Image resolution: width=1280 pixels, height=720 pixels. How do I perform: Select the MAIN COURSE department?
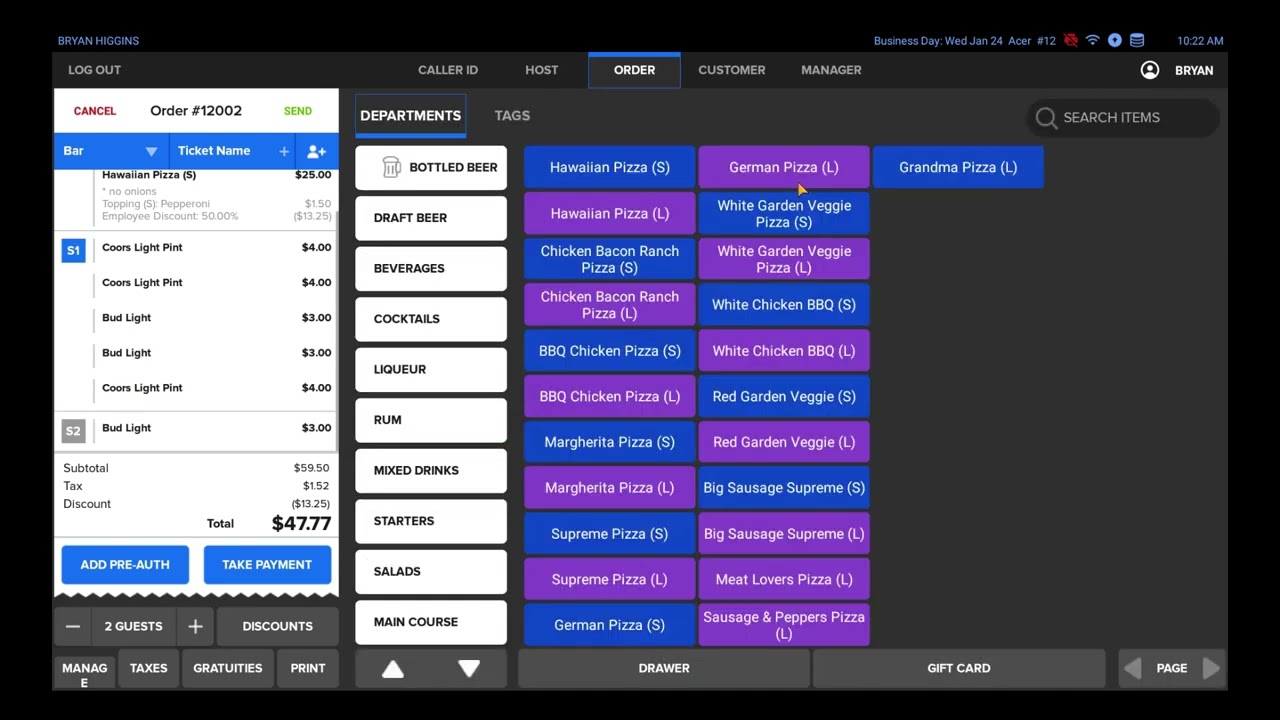click(x=431, y=622)
